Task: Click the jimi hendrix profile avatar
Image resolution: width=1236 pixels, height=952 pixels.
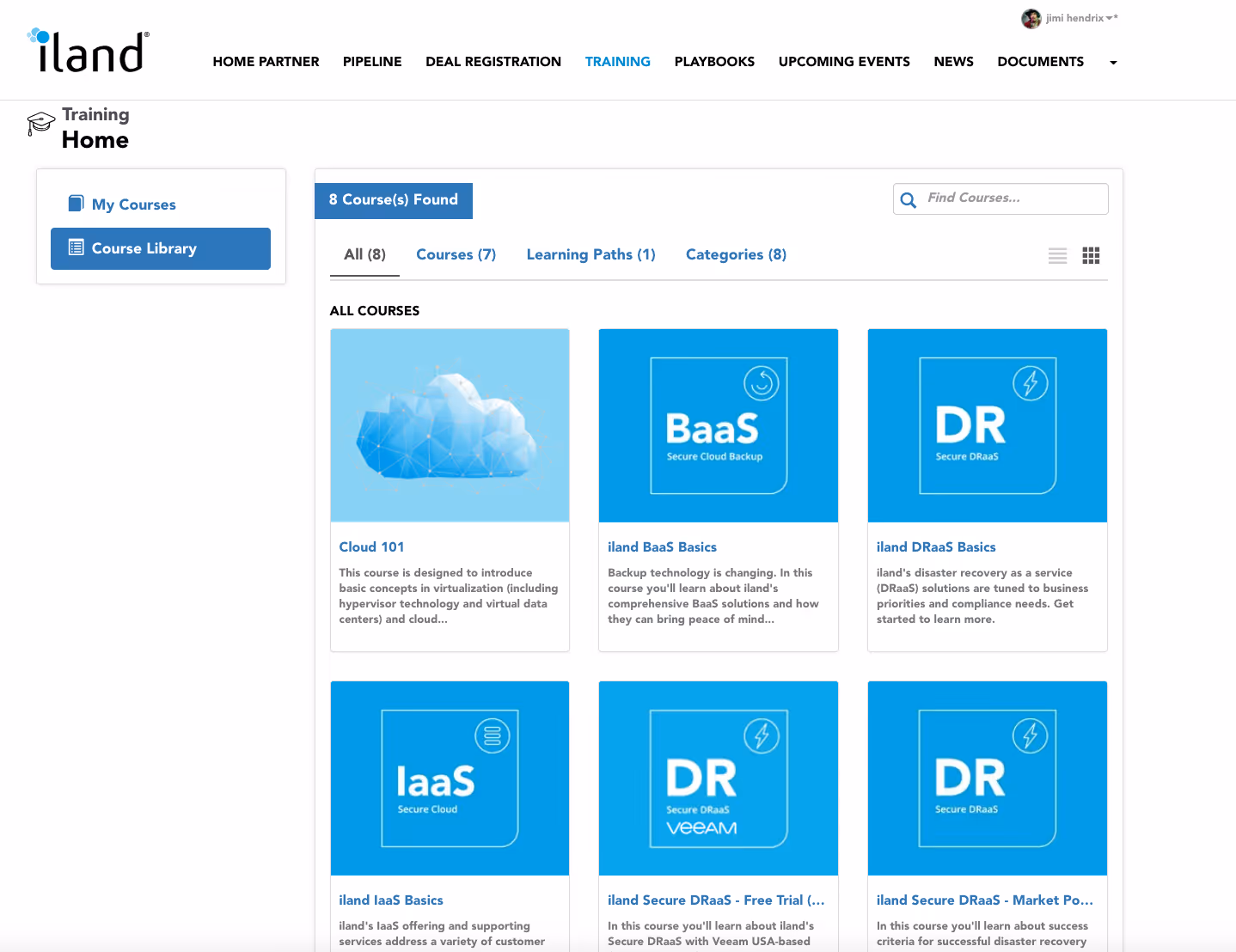Action: coord(1031,18)
